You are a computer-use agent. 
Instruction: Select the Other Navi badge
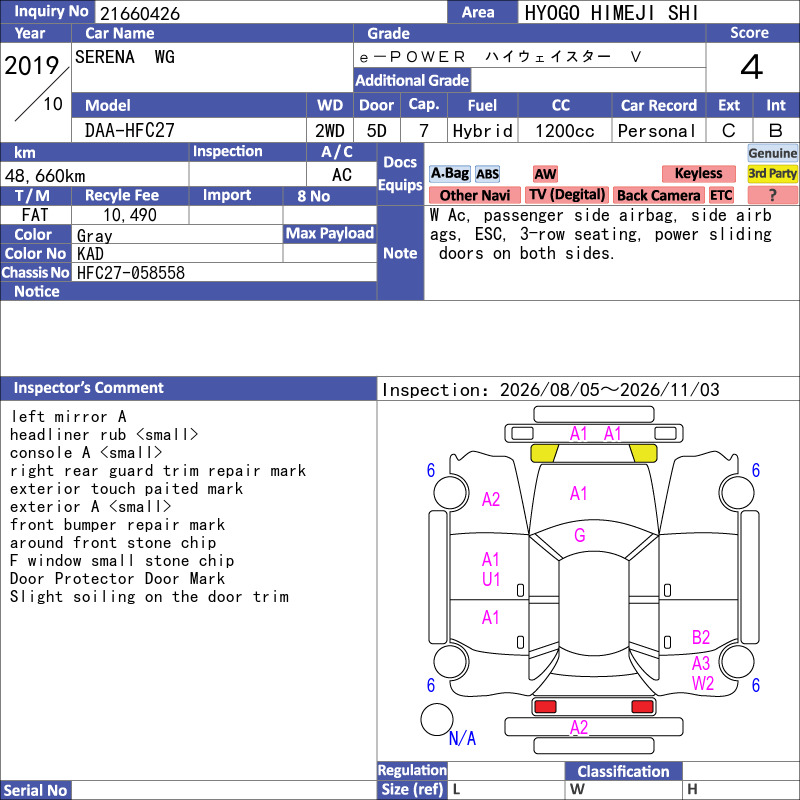tap(474, 195)
